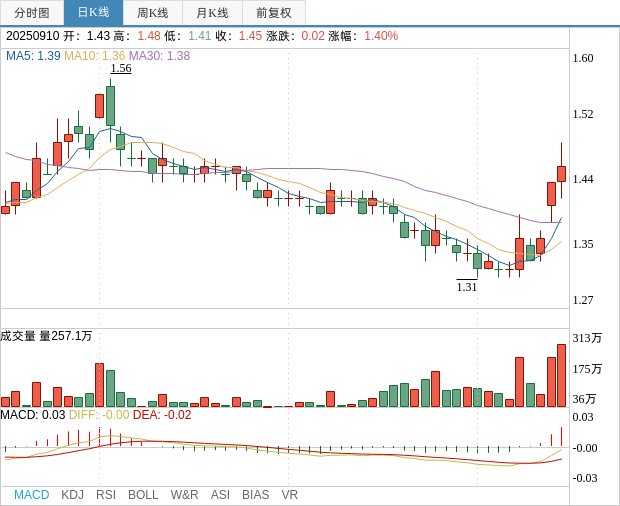Screen dimensions: 620x506
Task: Click the last red candlestick on the right
Action: (561, 174)
